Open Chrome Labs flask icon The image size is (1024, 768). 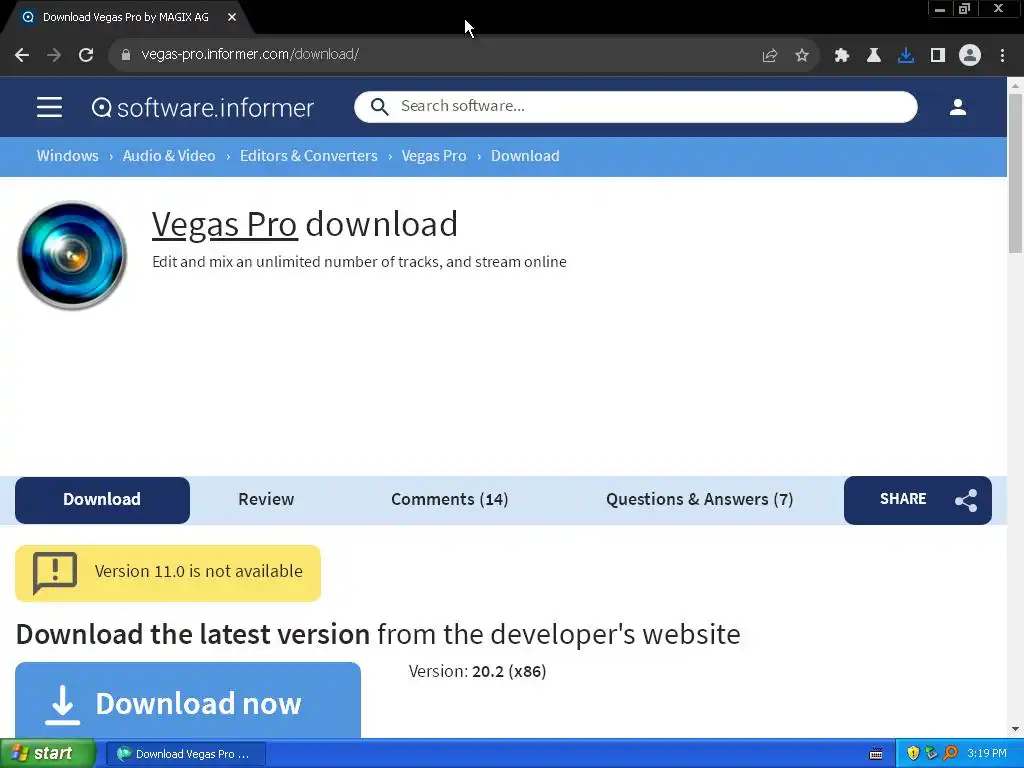pos(874,56)
